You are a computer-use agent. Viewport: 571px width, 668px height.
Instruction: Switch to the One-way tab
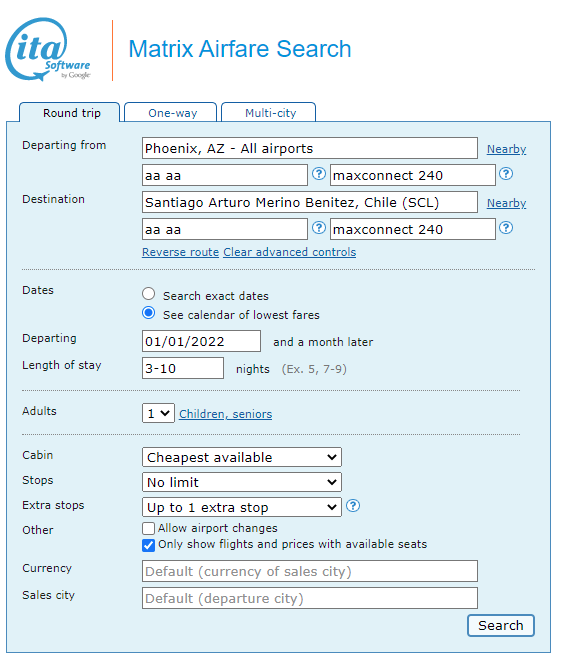tap(171, 112)
